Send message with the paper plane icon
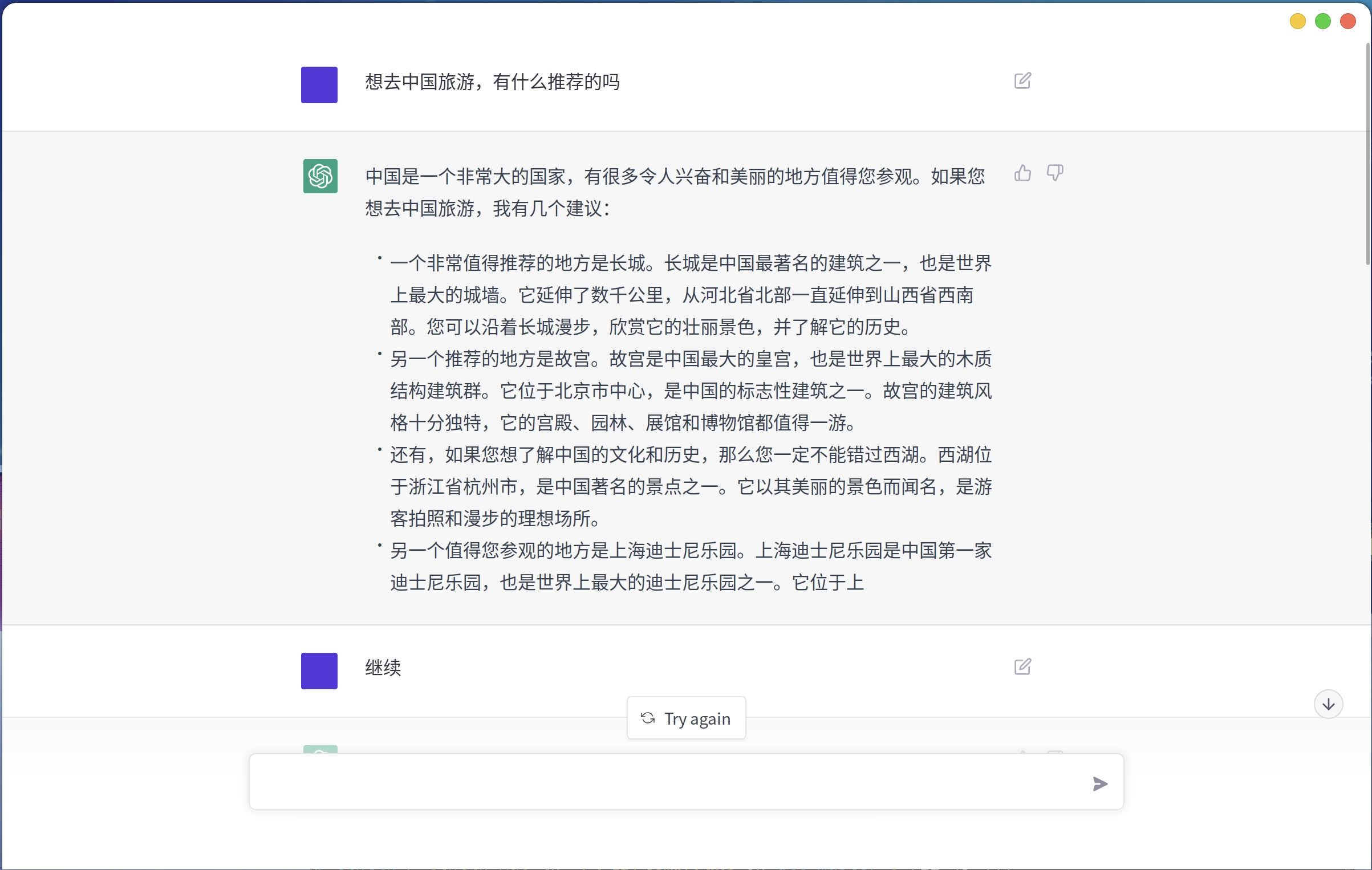The height and width of the screenshot is (870, 1372). [1099, 784]
